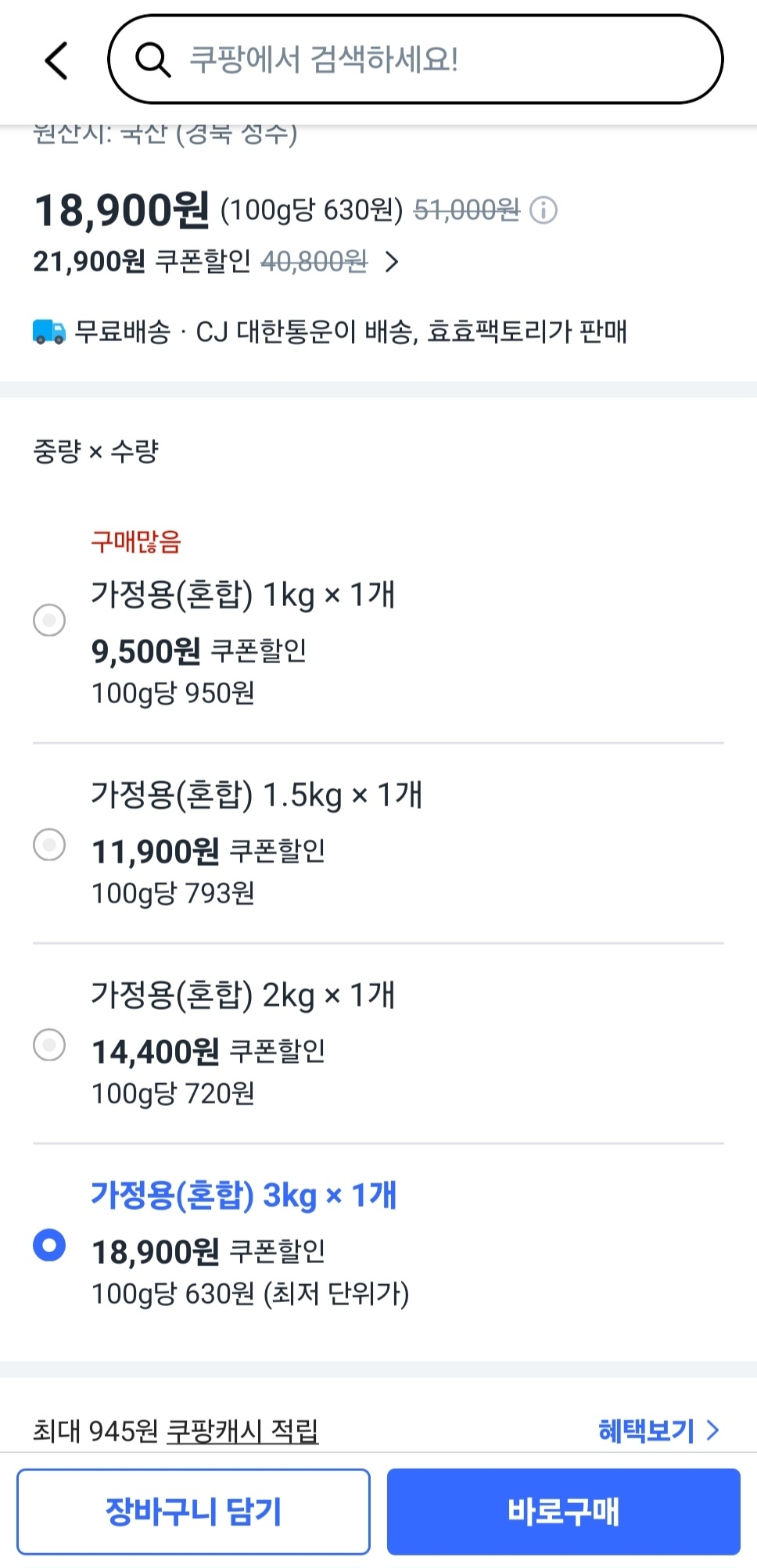Viewport: 757px width, 1568px height.
Task: Choose the 가정용(혼합) 1kg option label
Action: [242, 595]
